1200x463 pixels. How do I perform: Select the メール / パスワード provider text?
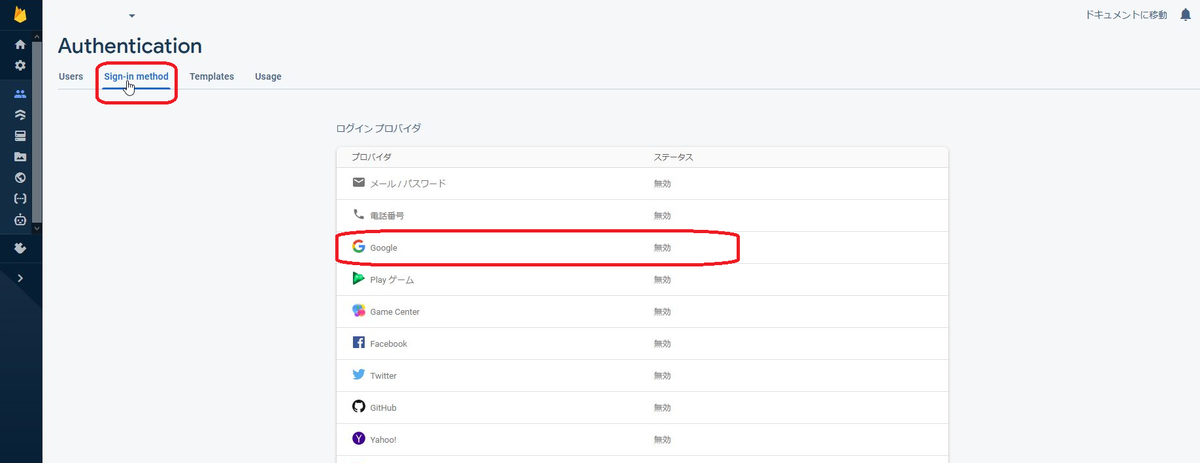coord(408,184)
